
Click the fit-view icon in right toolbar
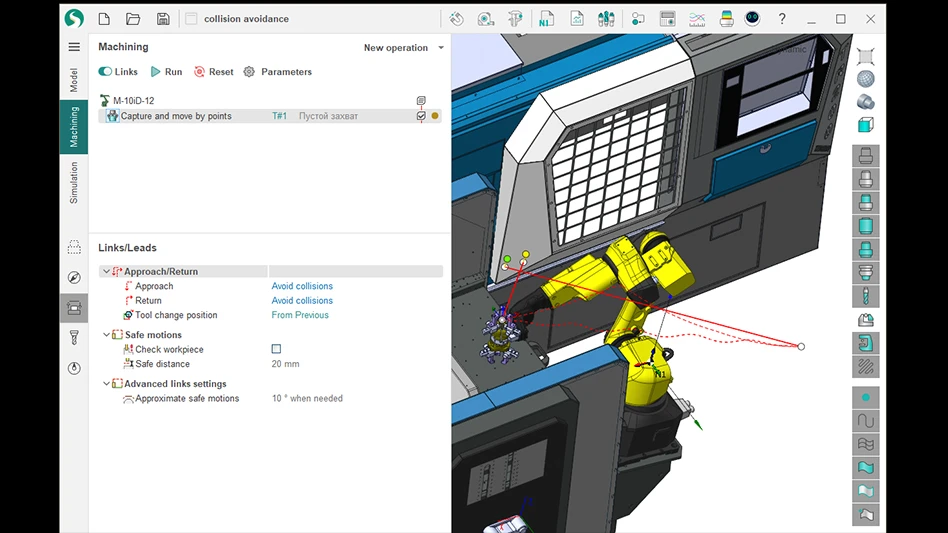point(866,57)
